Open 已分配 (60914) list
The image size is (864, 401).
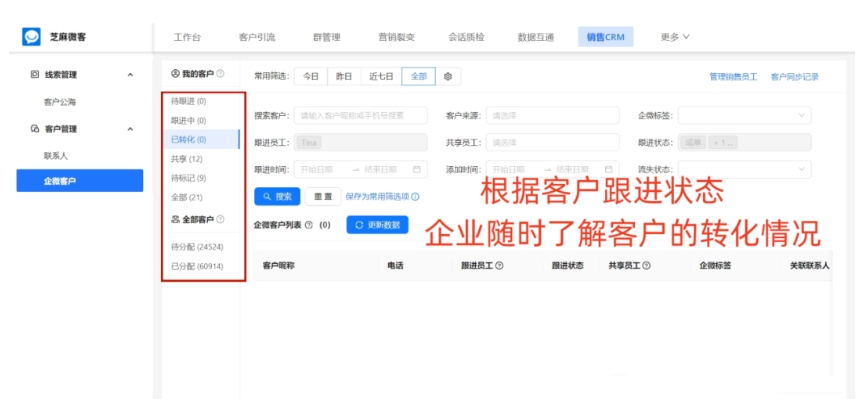197,266
